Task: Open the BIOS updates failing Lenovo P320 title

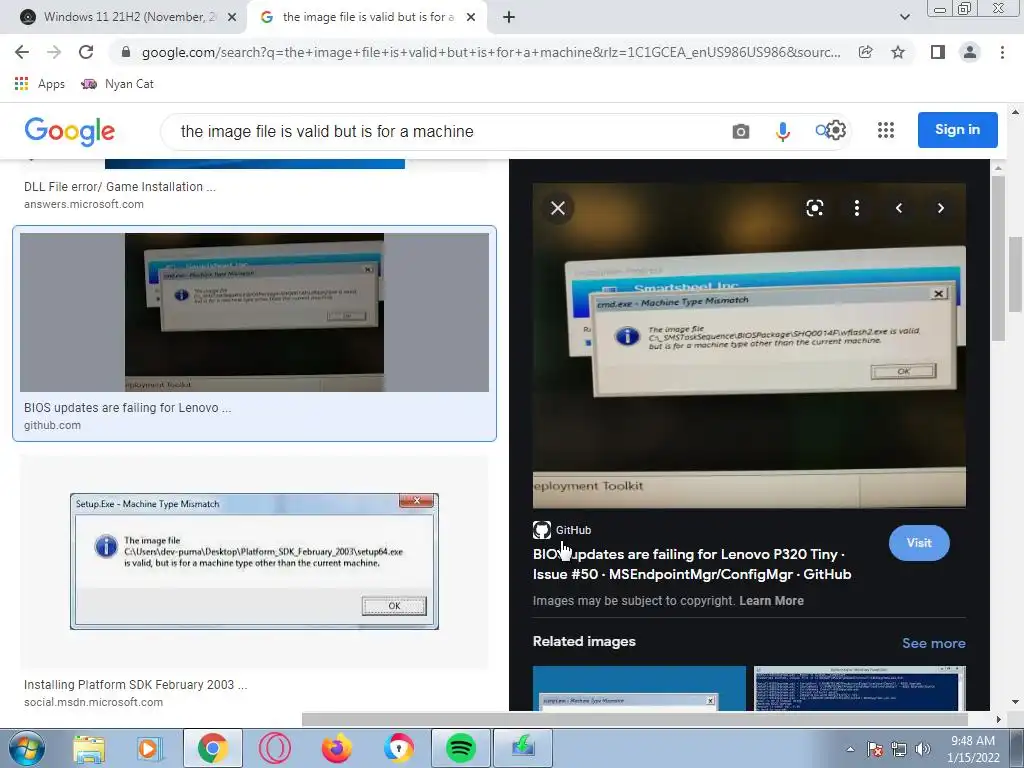Action: [692, 564]
